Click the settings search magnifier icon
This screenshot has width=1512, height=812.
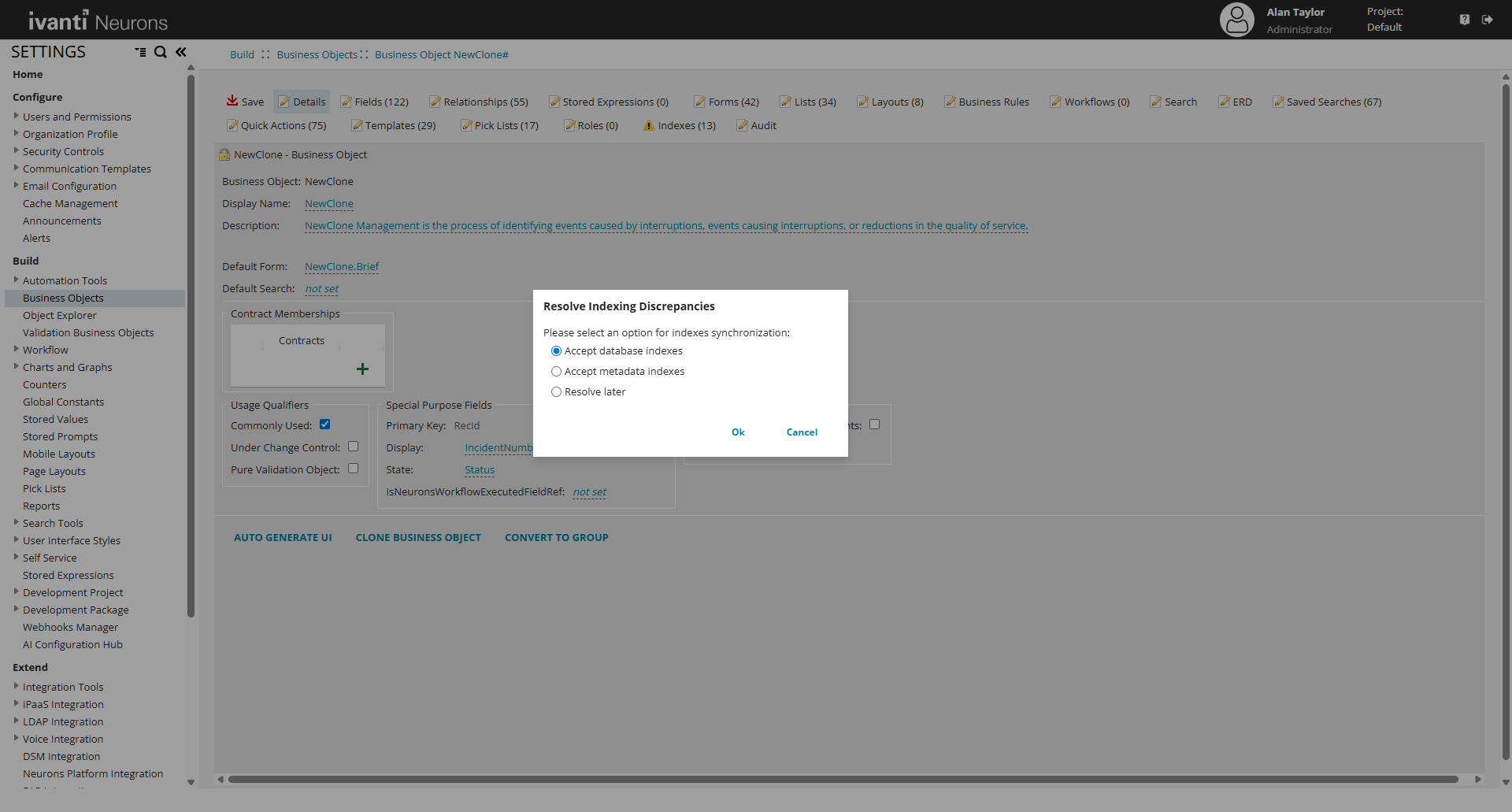click(161, 52)
